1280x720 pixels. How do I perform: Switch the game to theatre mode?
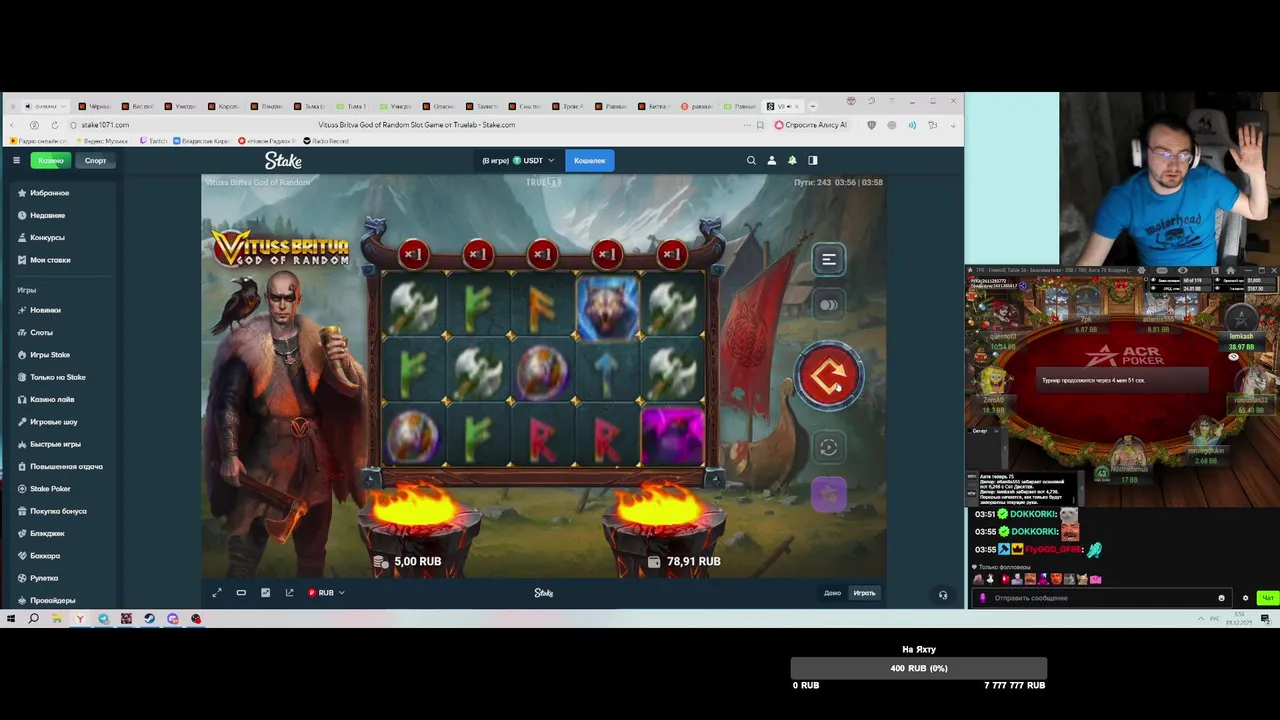241,593
